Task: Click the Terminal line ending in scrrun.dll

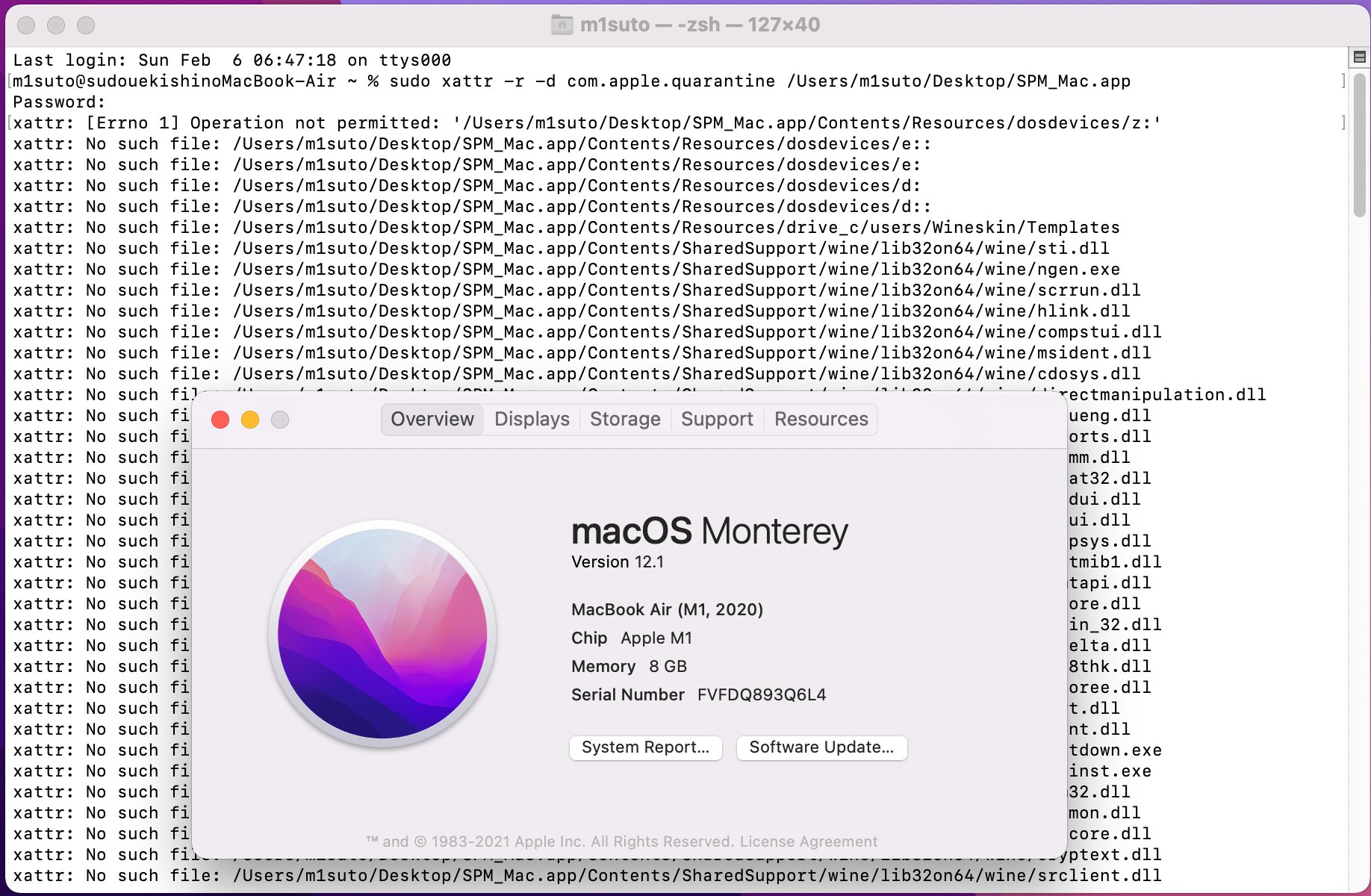Action: click(576, 290)
